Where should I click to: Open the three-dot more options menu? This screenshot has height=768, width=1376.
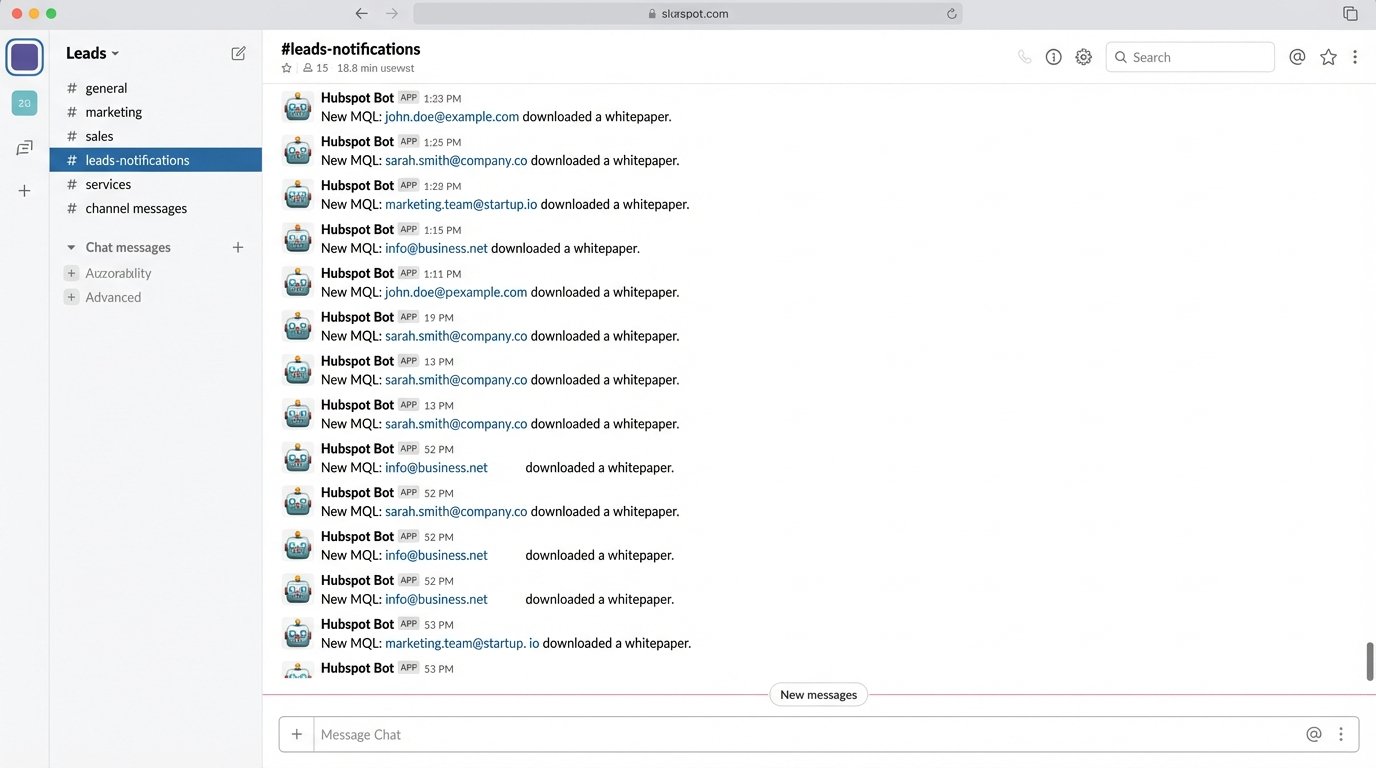pyautogui.click(x=1356, y=57)
